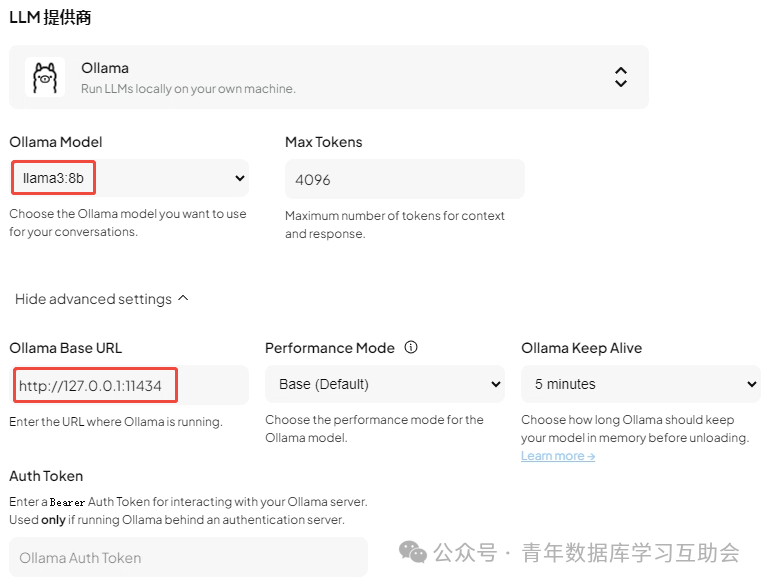Click the WeChat logo in the watermark

(412, 552)
